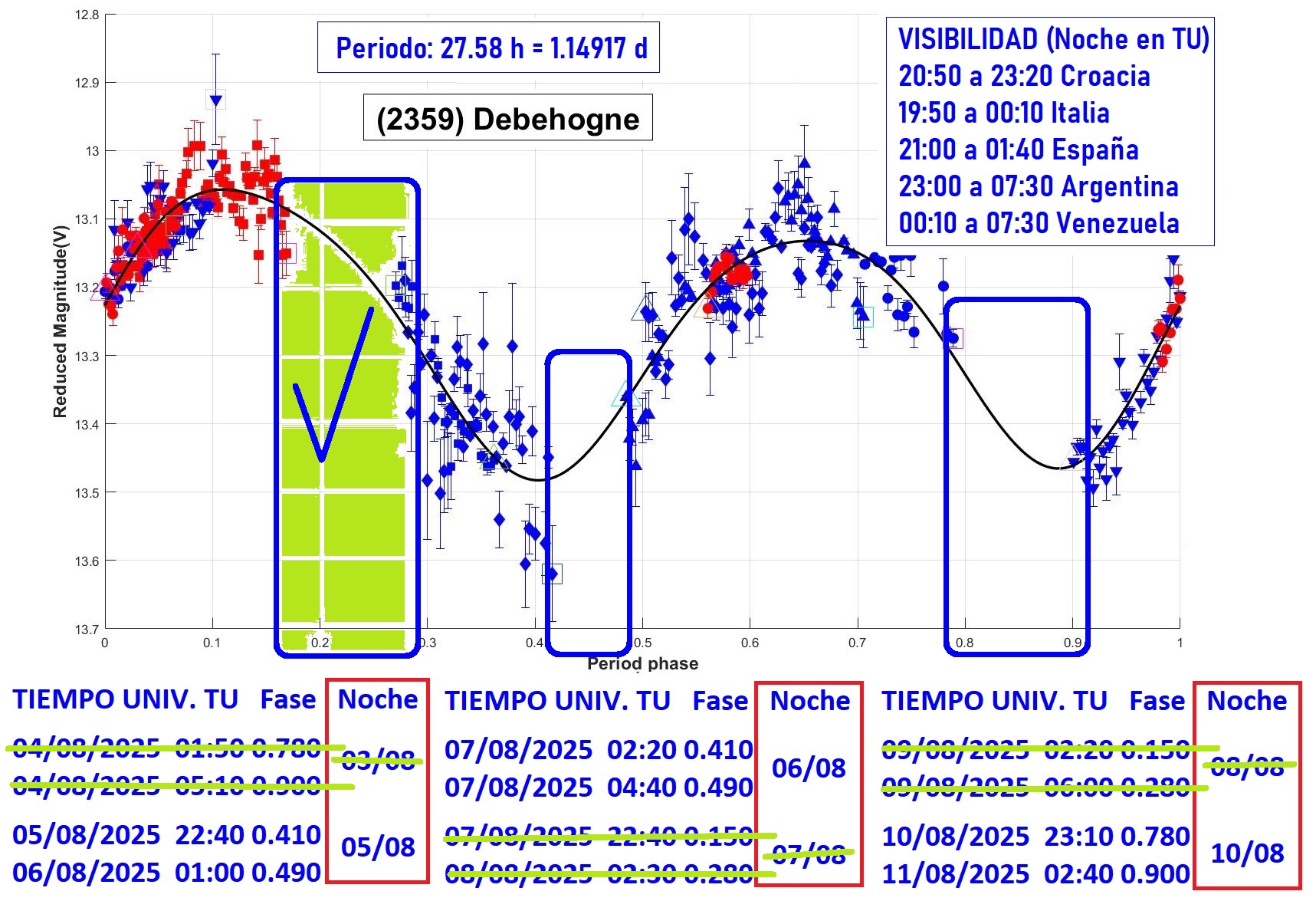The image size is (1316, 901).
Task: Click the "Period phase" axis label
Action: point(642,664)
